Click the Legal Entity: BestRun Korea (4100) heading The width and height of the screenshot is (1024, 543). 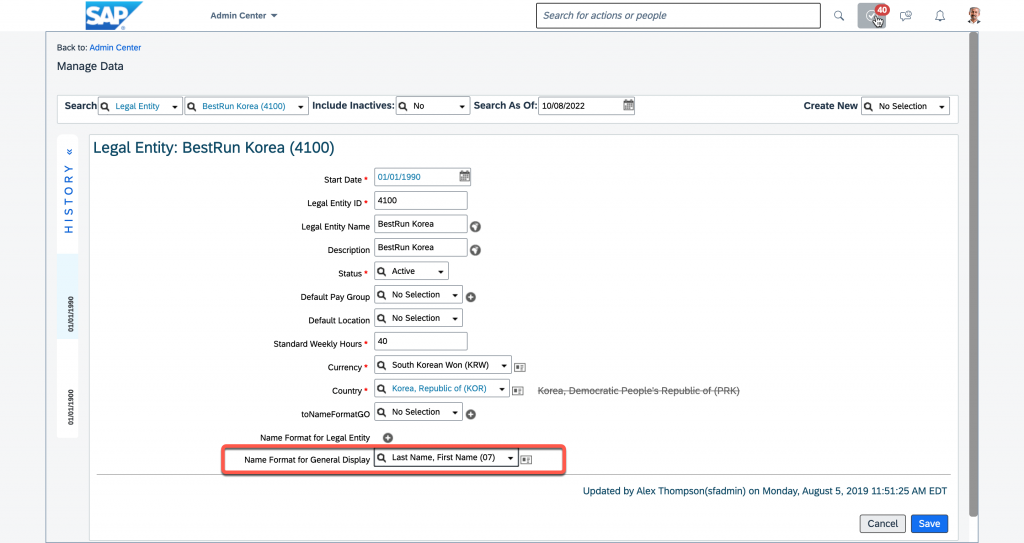[x=214, y=148]
